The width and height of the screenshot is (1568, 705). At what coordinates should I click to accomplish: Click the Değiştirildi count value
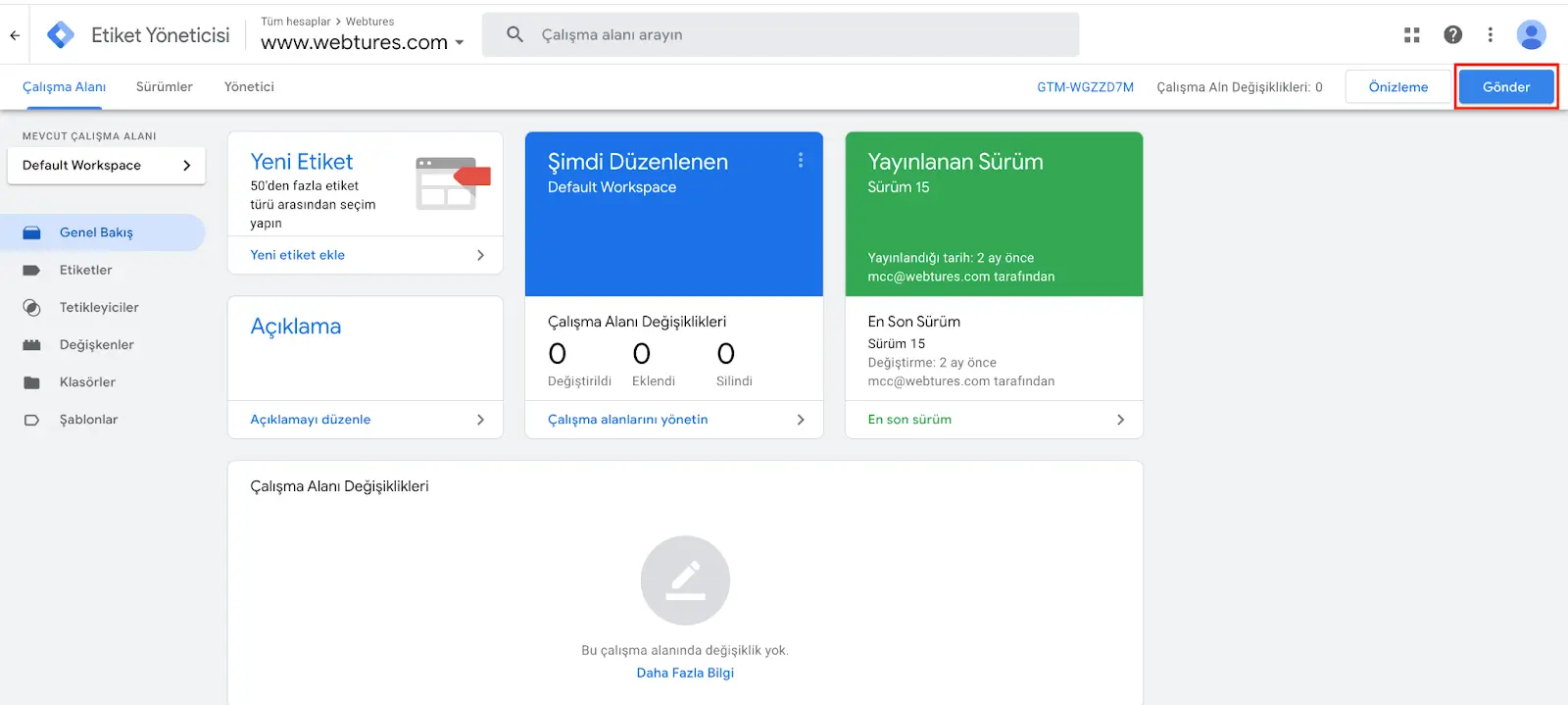pyautogui.click(x=557, y=353)
